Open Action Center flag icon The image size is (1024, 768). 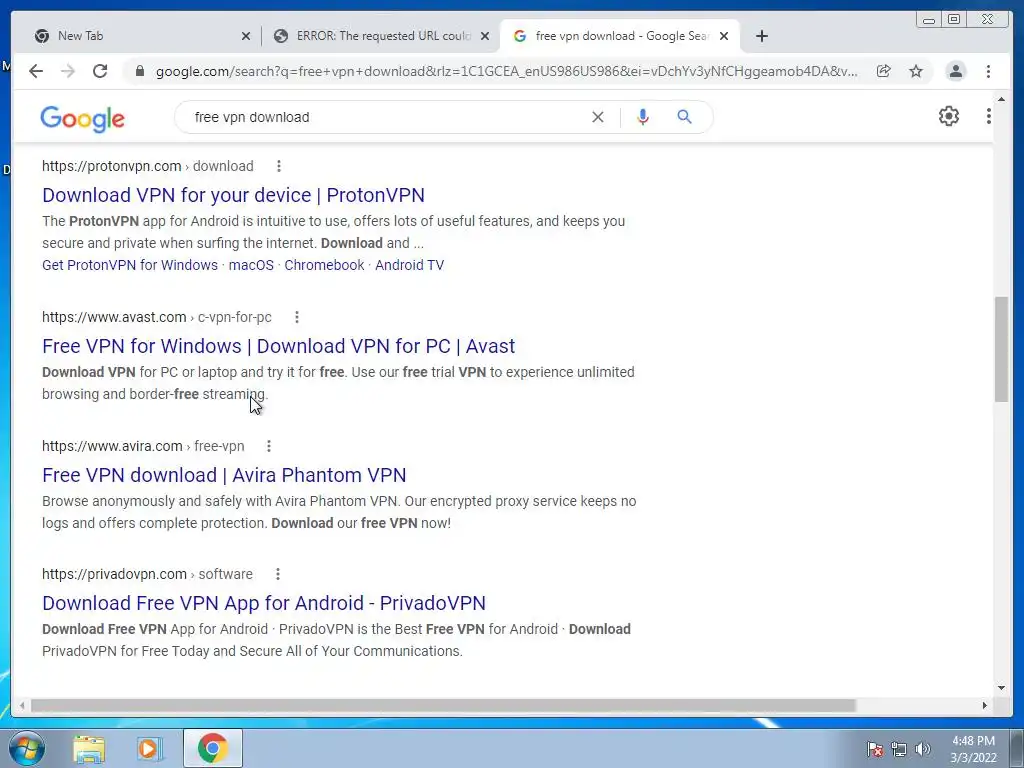point(875,749)
